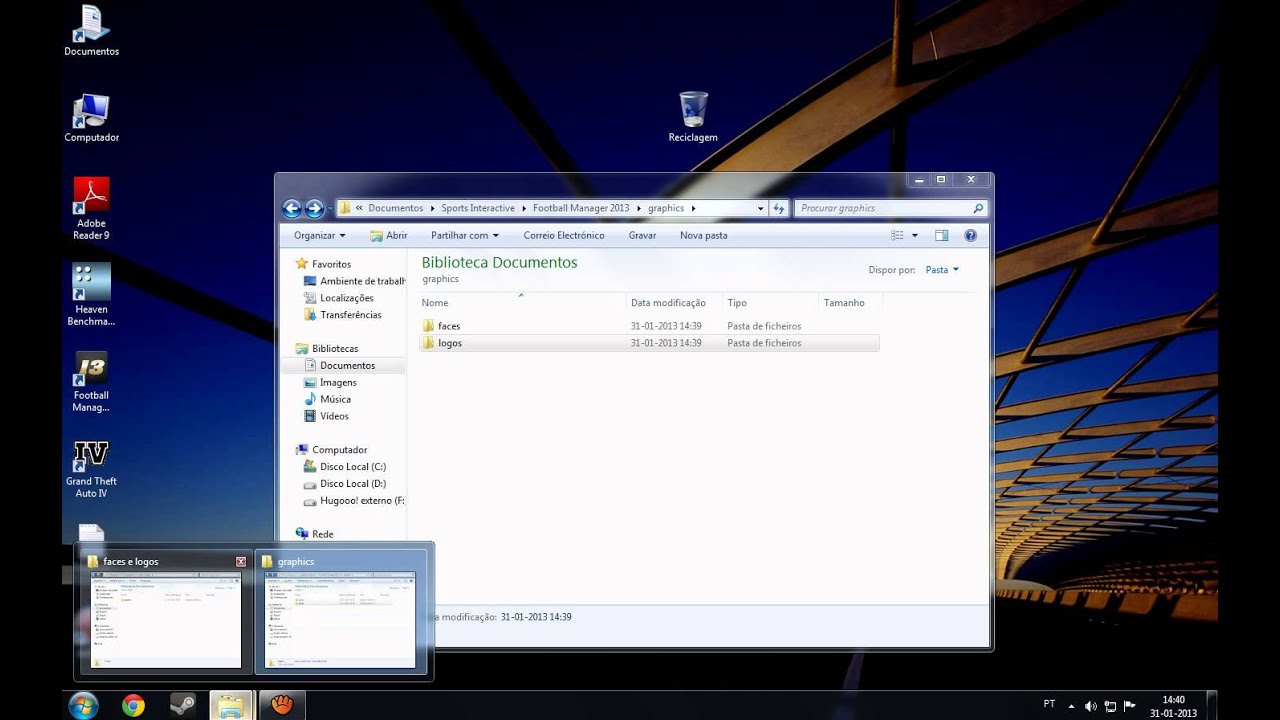Screen dimensions: 1280x720
Task: Expand the Documentos breadcrumb arrow
Action: coord(432,208)
